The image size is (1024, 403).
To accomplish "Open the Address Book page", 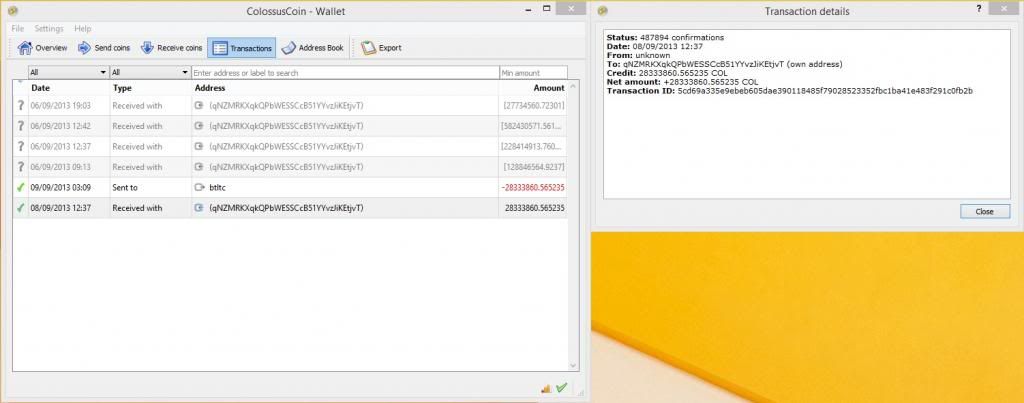I will point(312,48).
